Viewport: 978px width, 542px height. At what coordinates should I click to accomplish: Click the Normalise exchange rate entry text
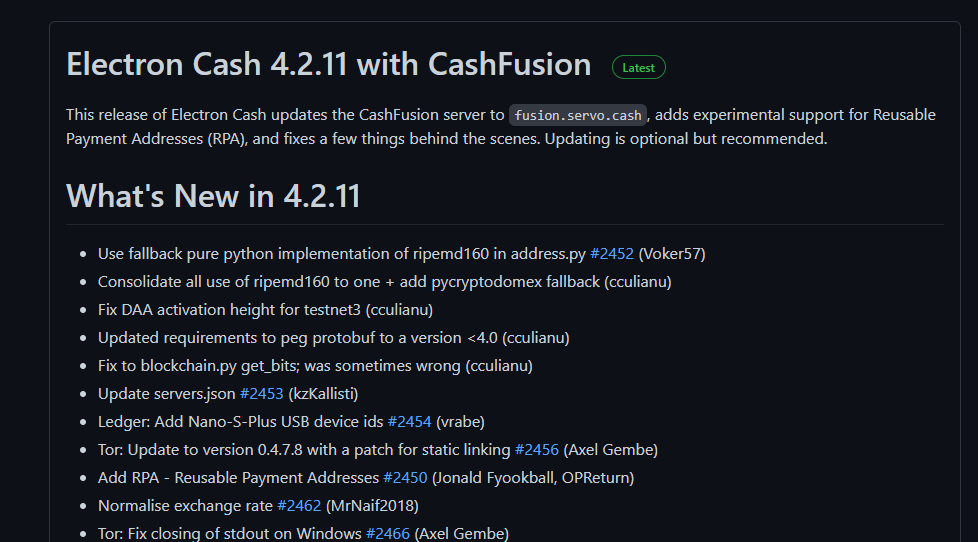click(185, 506)
